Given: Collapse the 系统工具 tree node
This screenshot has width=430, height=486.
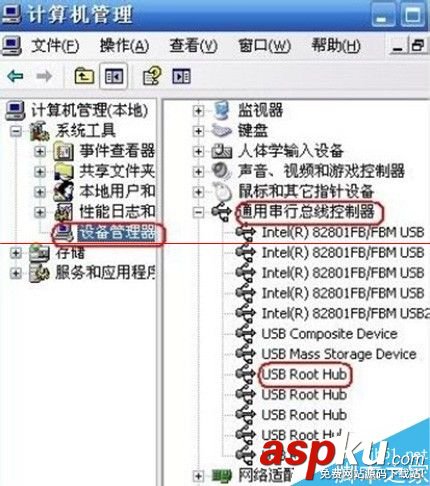Looking at the screenshot, I should (x=15, y=131).
